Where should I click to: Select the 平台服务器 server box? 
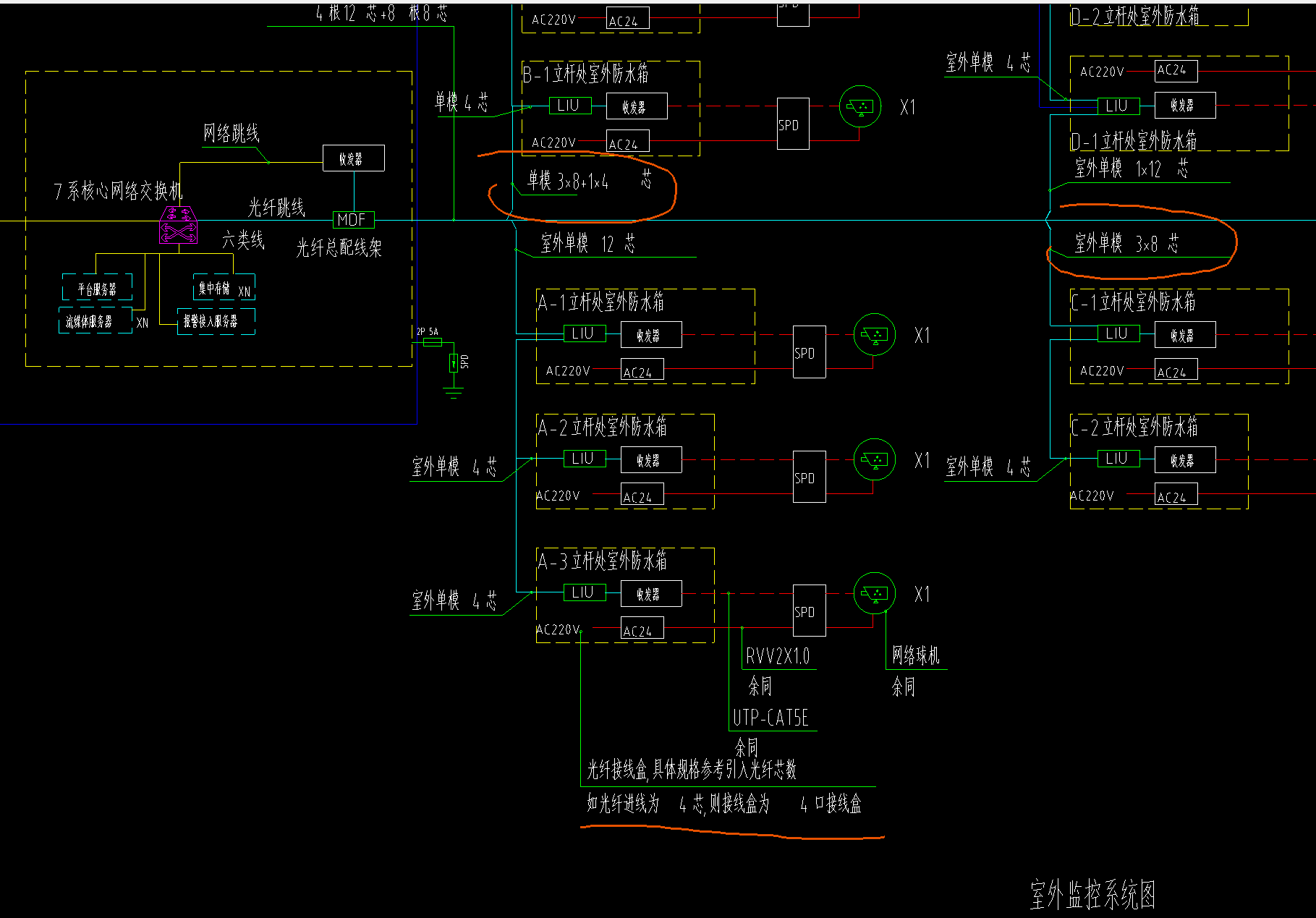98,287
